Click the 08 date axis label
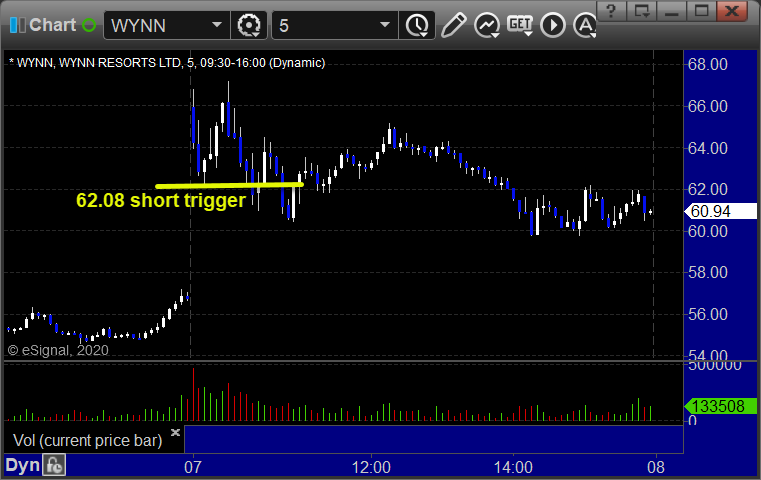This screenshot has height=480, width=761. pos(656,467)
